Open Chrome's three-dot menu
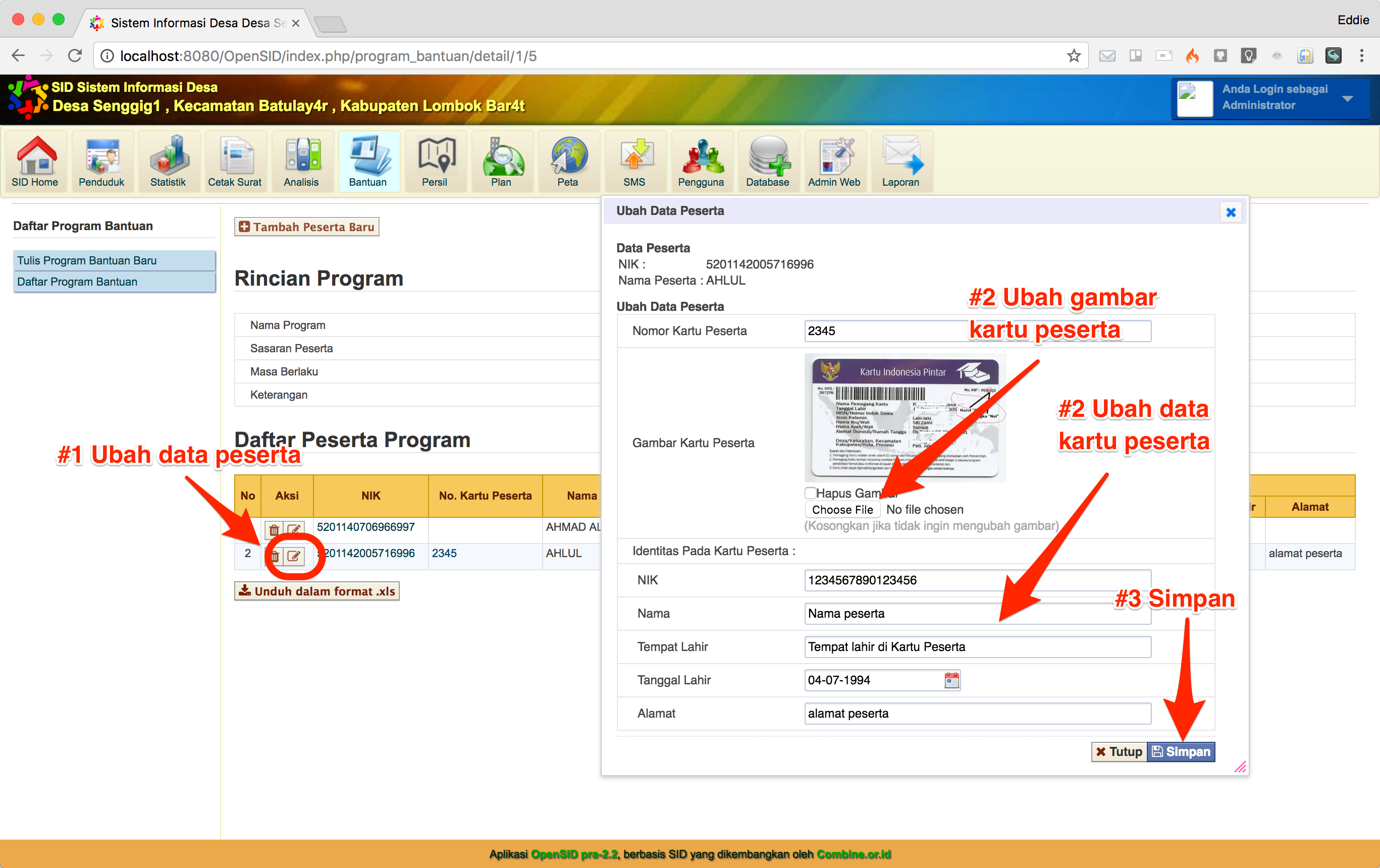Image resolution: width=1380 pixels, height=868 pixels. pos(1362,56)
